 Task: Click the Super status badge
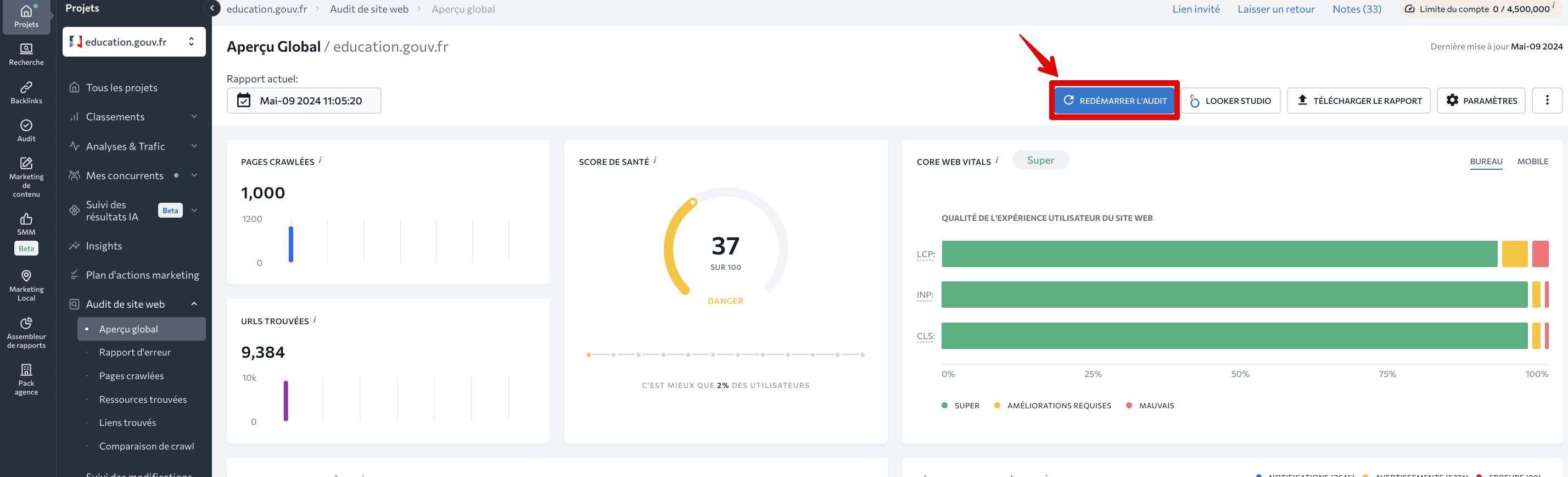click(x=1040, y=160)
